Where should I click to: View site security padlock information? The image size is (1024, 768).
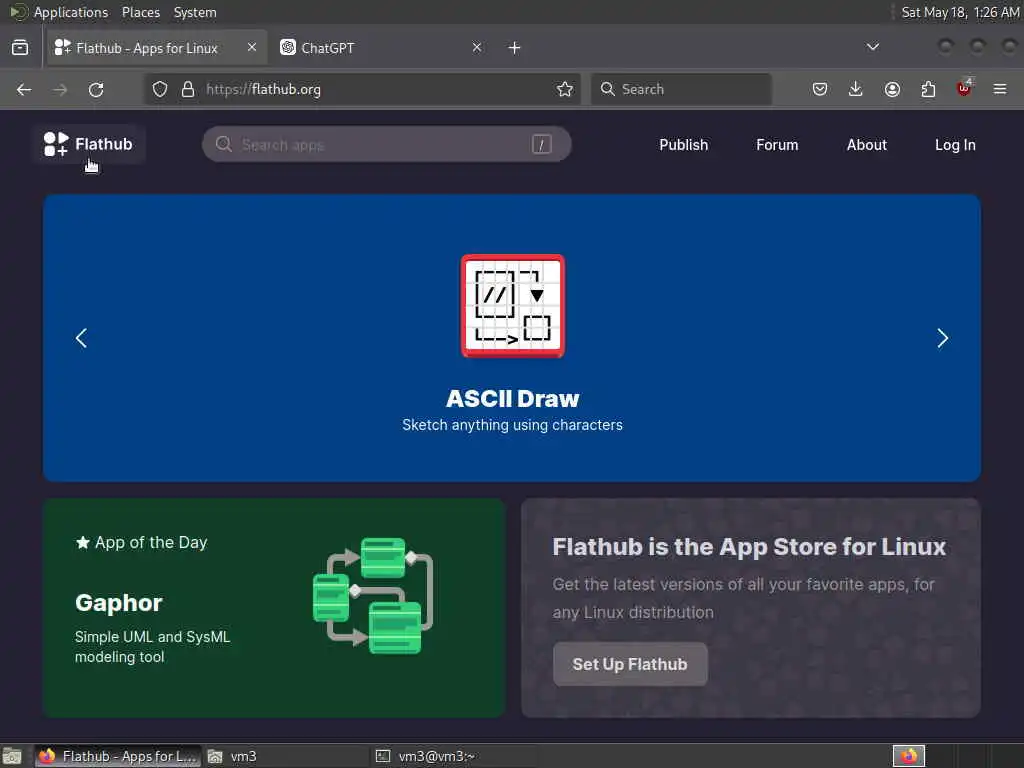[188, 89]
